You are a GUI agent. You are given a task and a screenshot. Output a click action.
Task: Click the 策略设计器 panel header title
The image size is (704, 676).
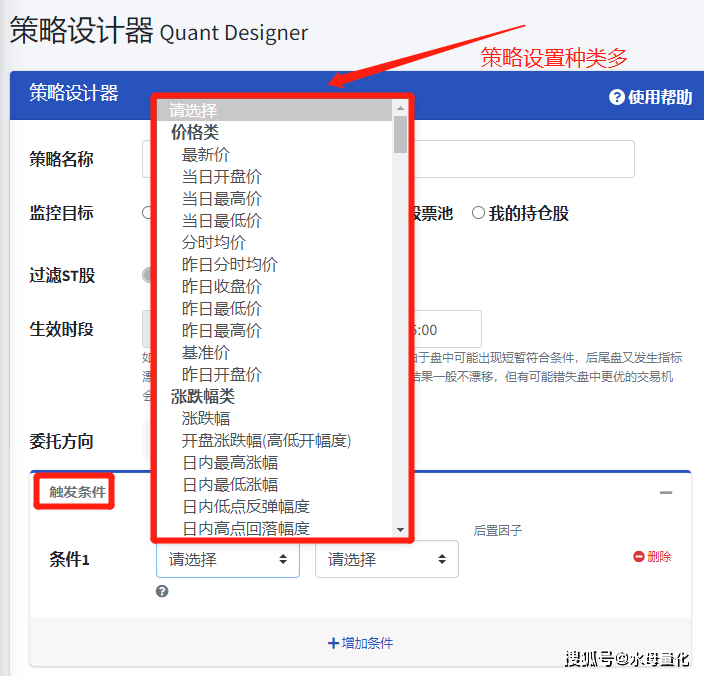click(74, 93)
